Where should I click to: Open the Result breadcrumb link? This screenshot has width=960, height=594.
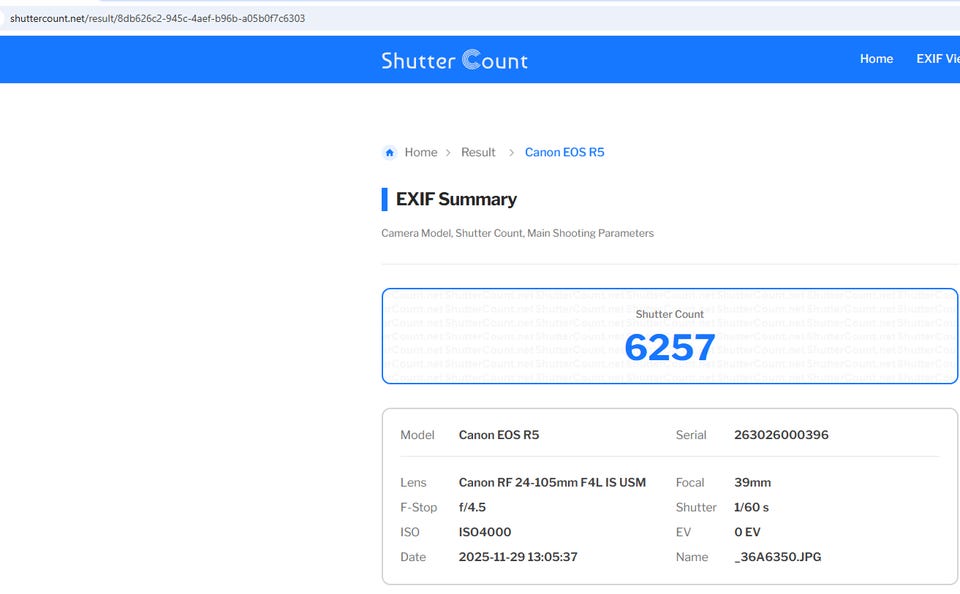click(478, 152)
